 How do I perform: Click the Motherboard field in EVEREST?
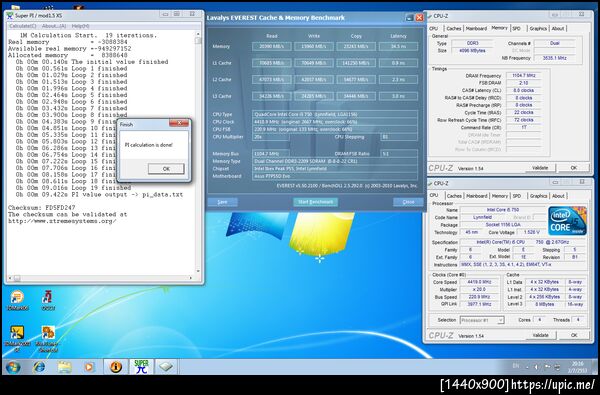pyautogui.click(x=335, y=176)
